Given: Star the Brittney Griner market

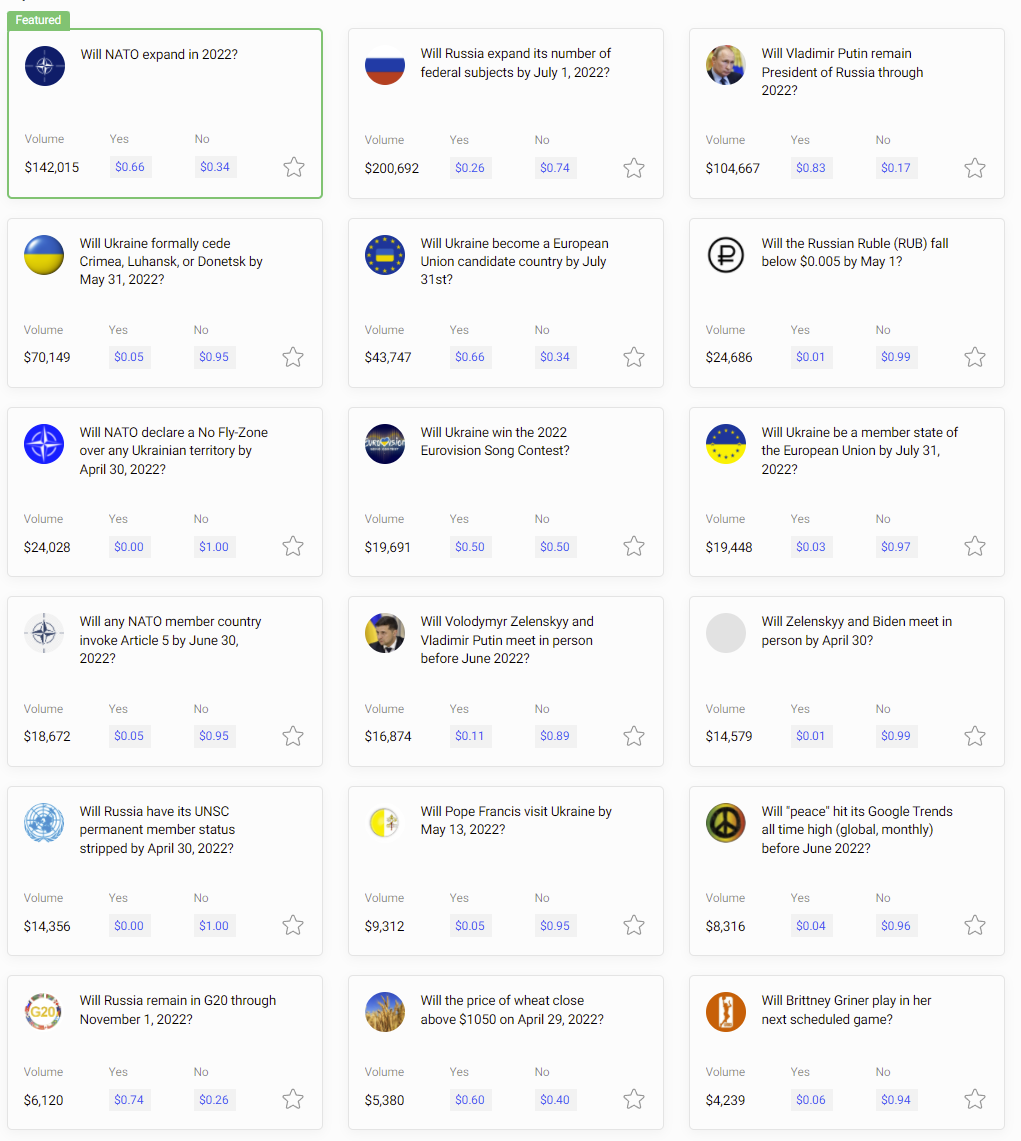Looking at the screenshot, I should (x=975, y=1100).
